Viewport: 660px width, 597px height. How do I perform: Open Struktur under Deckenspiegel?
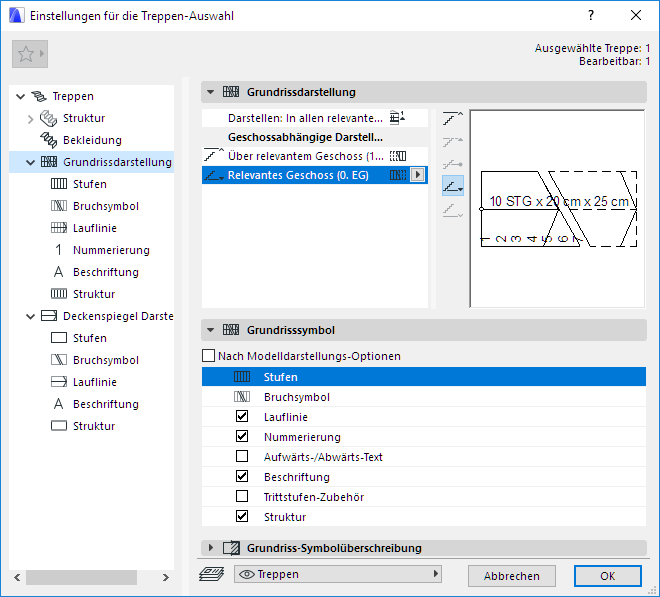[x=94, y=426]
